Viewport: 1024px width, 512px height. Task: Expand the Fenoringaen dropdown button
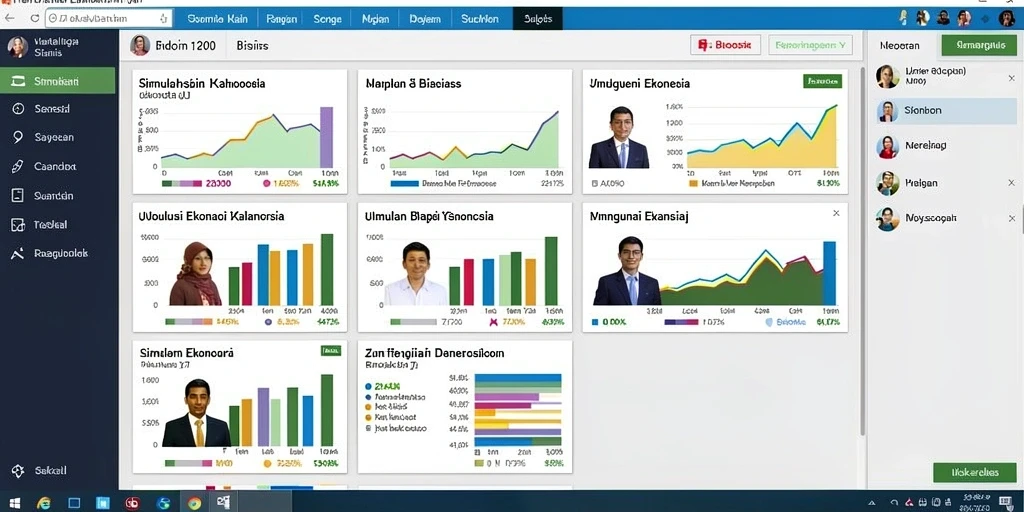click(x=810, y=45)
